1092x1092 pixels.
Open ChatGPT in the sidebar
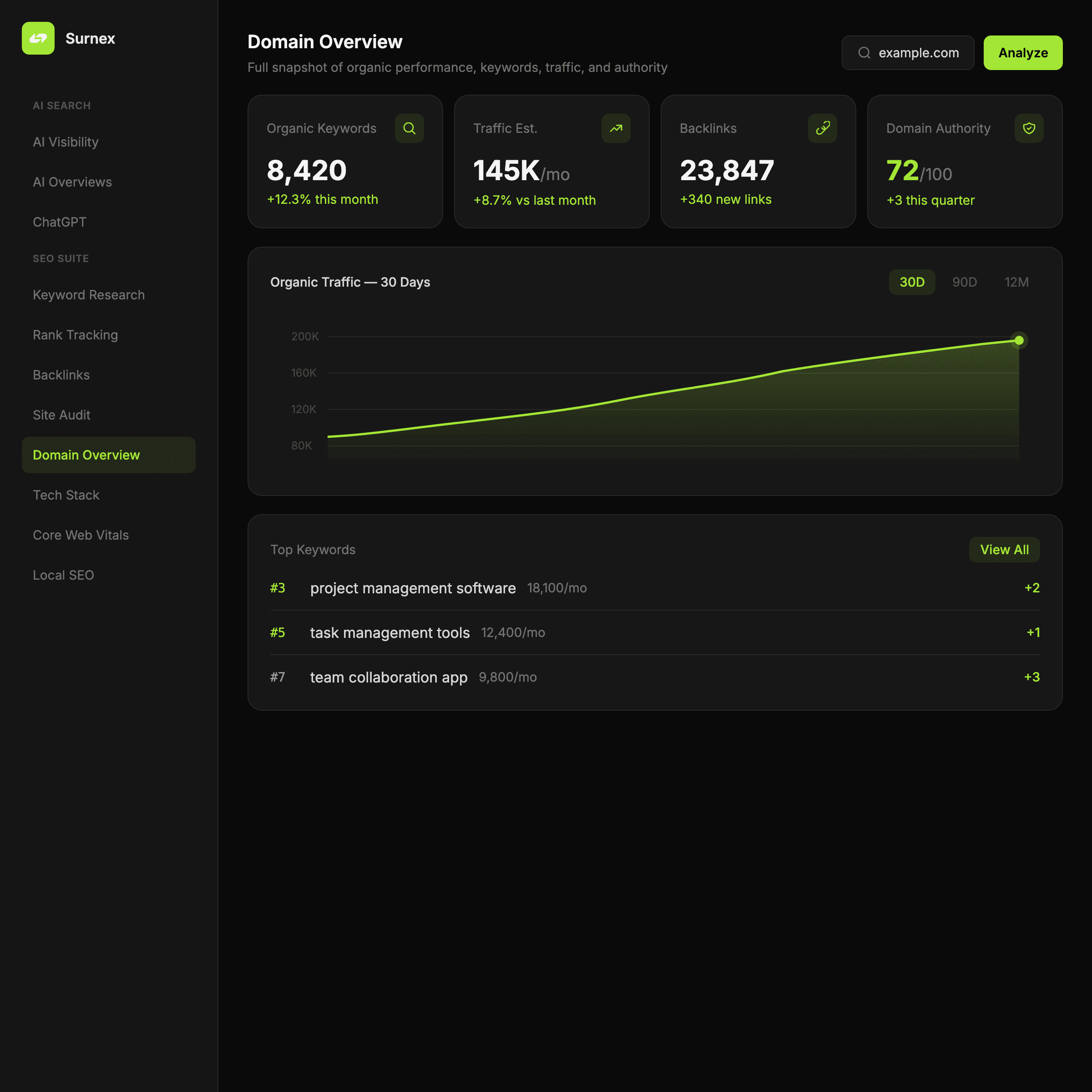[x=59, y=222]
